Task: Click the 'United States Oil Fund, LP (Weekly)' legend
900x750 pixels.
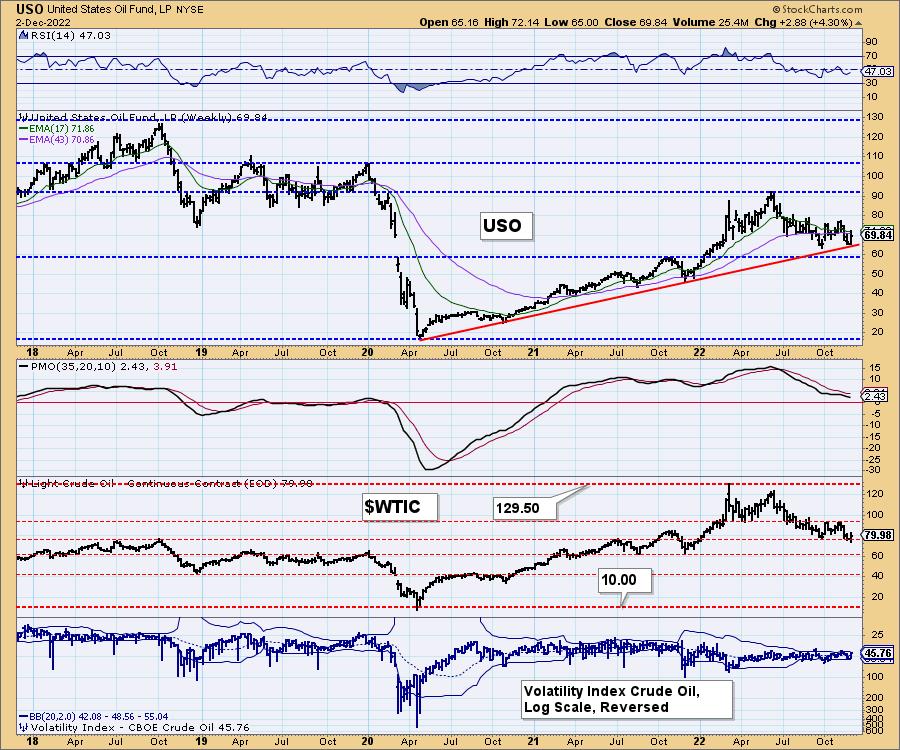Action: tap(143, 117)
